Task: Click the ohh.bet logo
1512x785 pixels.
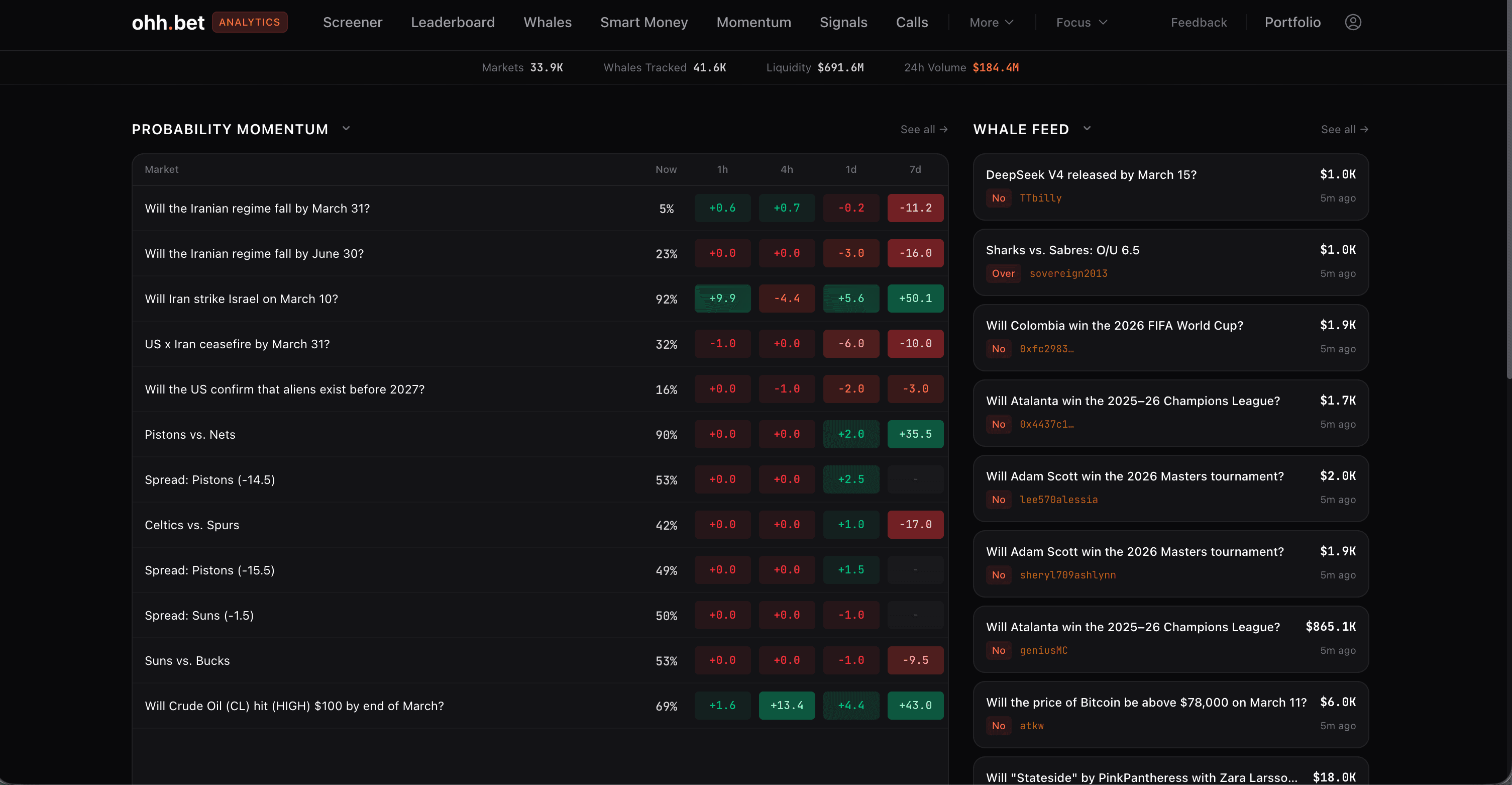Action: click(168, 22)
